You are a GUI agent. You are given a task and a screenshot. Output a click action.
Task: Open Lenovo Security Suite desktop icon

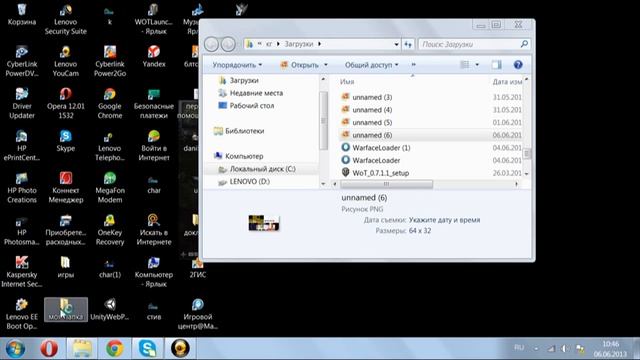point(65,19)
